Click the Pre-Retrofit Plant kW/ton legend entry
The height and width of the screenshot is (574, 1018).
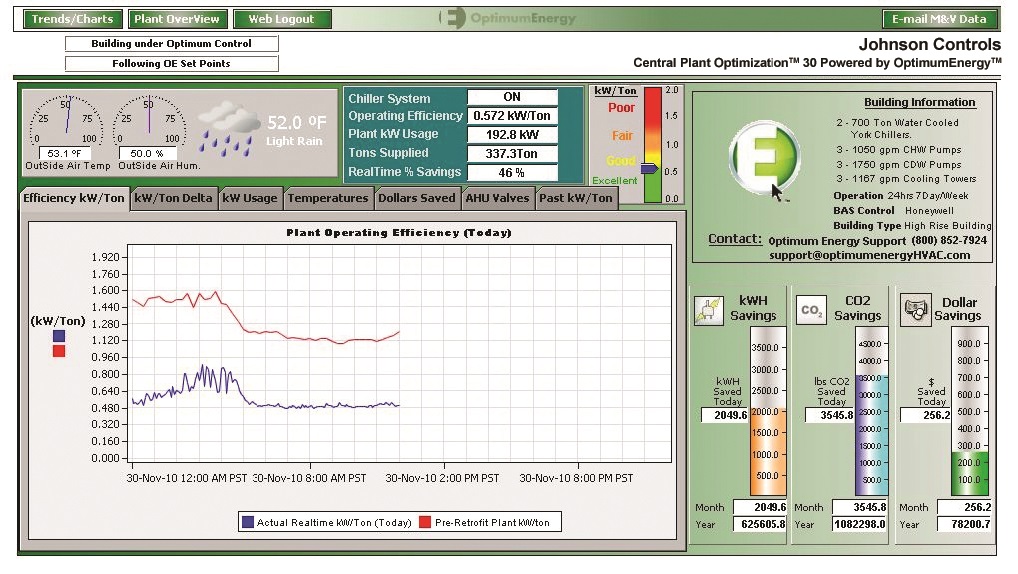click(485, 522)
